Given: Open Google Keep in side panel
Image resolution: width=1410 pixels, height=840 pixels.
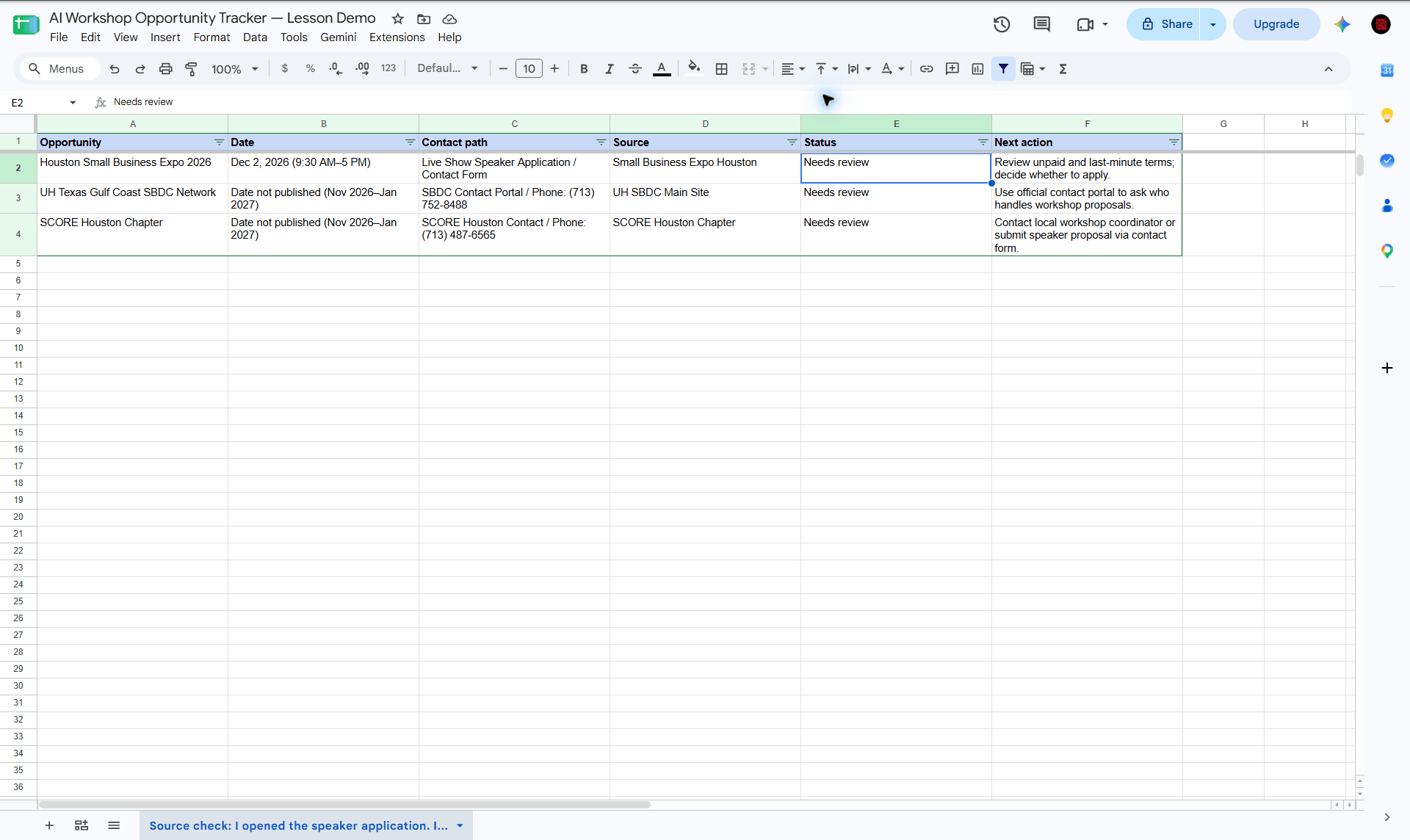Looking at the screenshot, I should (1387, 115).
